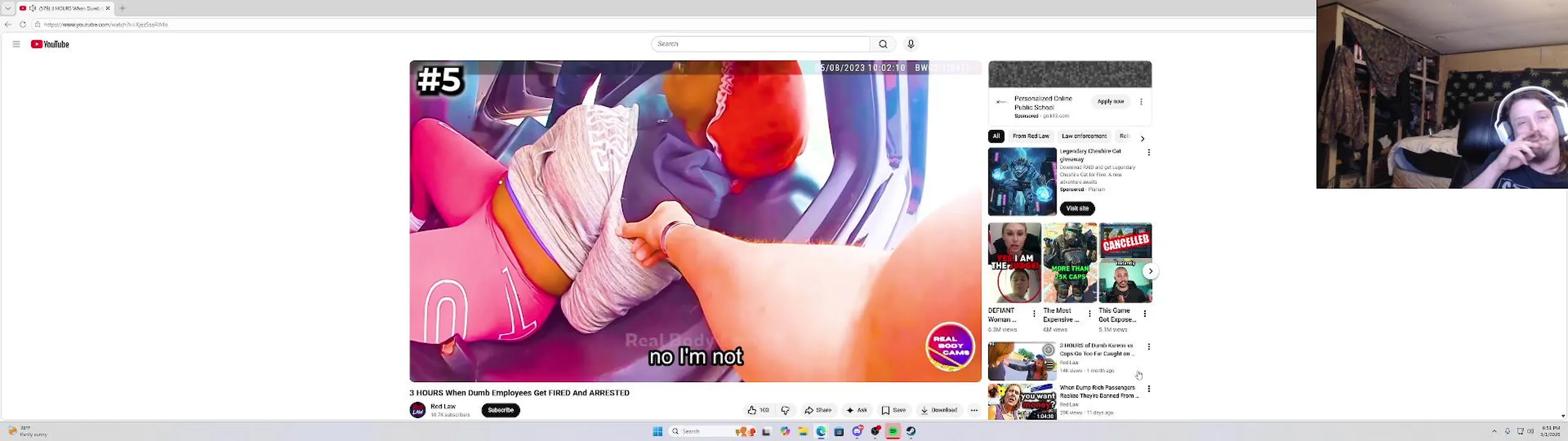Open Spotify from the taskbar
This screenshot has width=1568, height=441.
pos(893,431)
